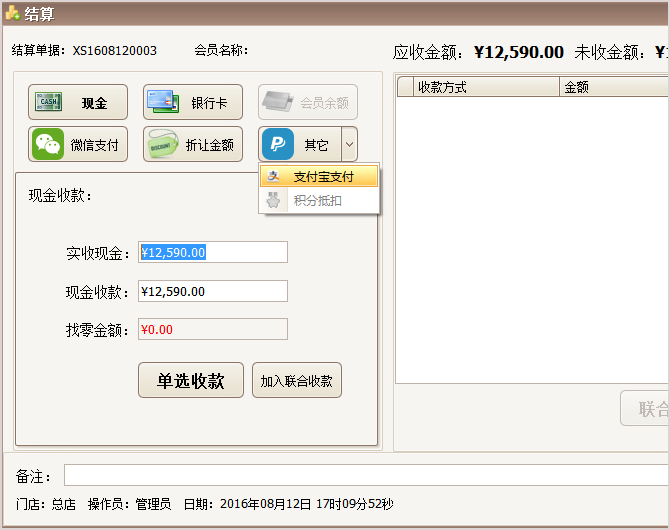670x530 pixels.
Task: Click the 其它 other payment button
Action: click(300, 144)
